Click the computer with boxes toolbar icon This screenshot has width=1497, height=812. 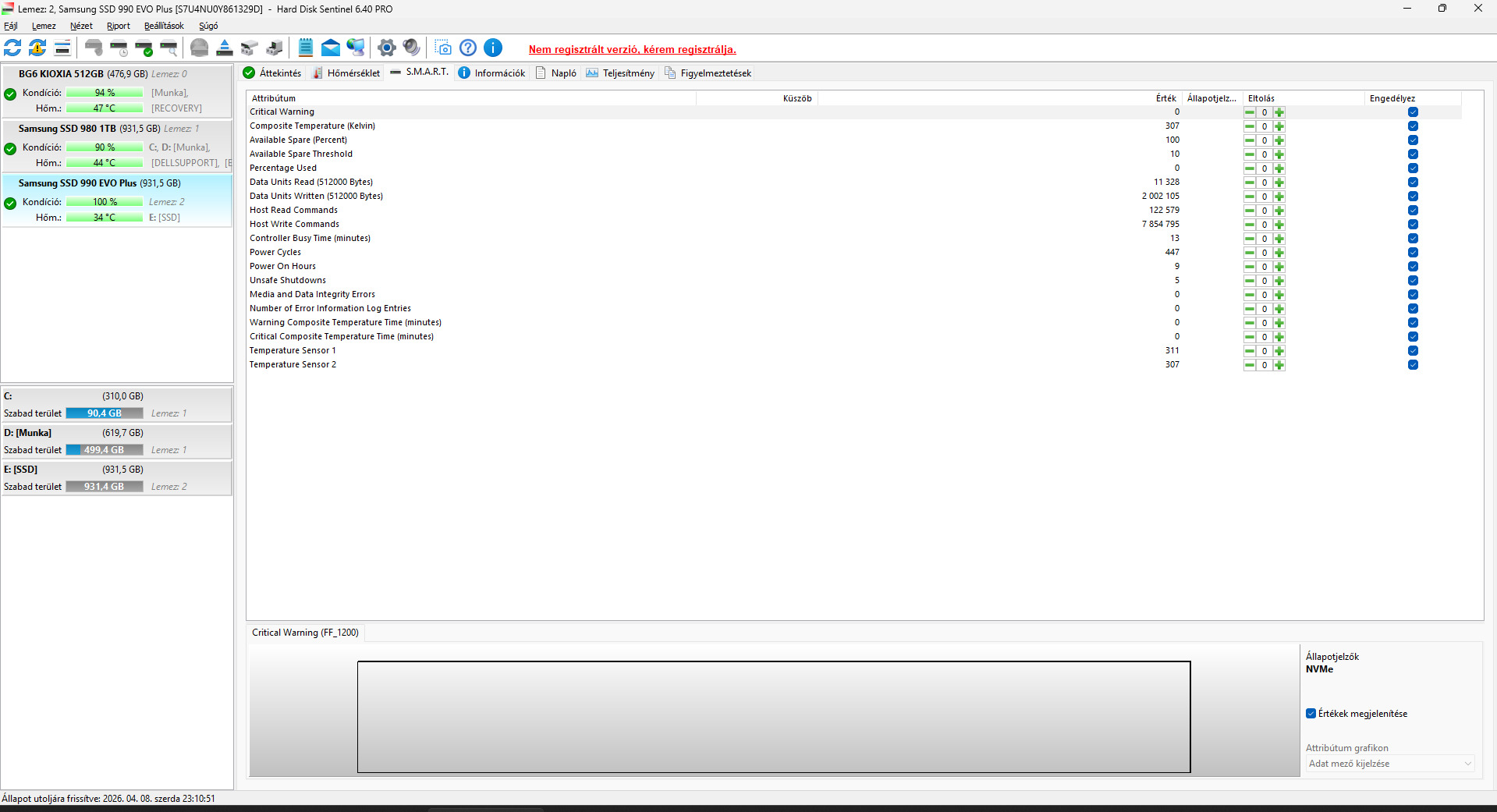[x=275, y=48]
